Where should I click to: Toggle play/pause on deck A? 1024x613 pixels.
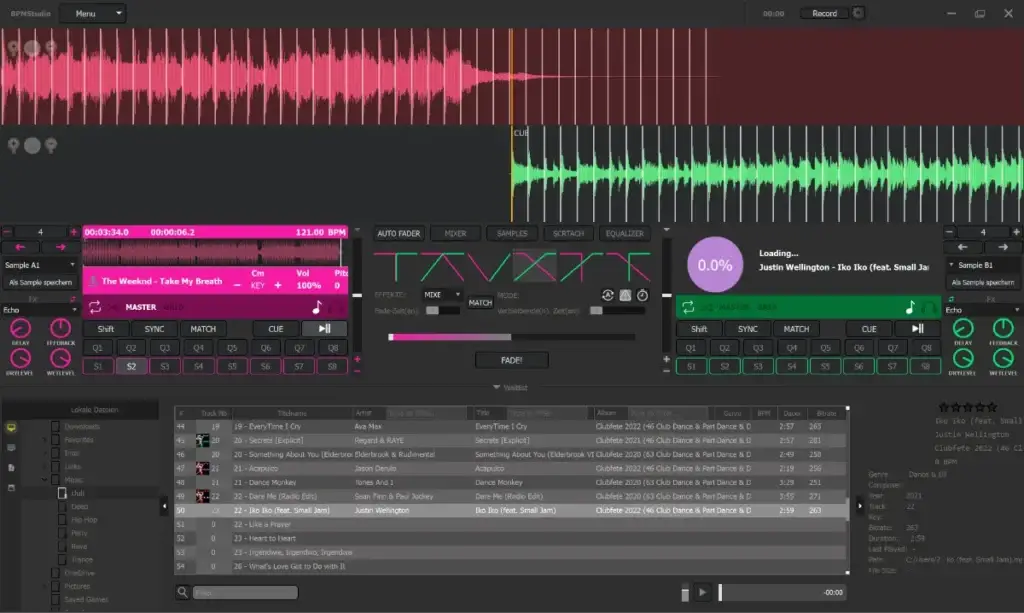pyautogui.click(x=325, y=328)
